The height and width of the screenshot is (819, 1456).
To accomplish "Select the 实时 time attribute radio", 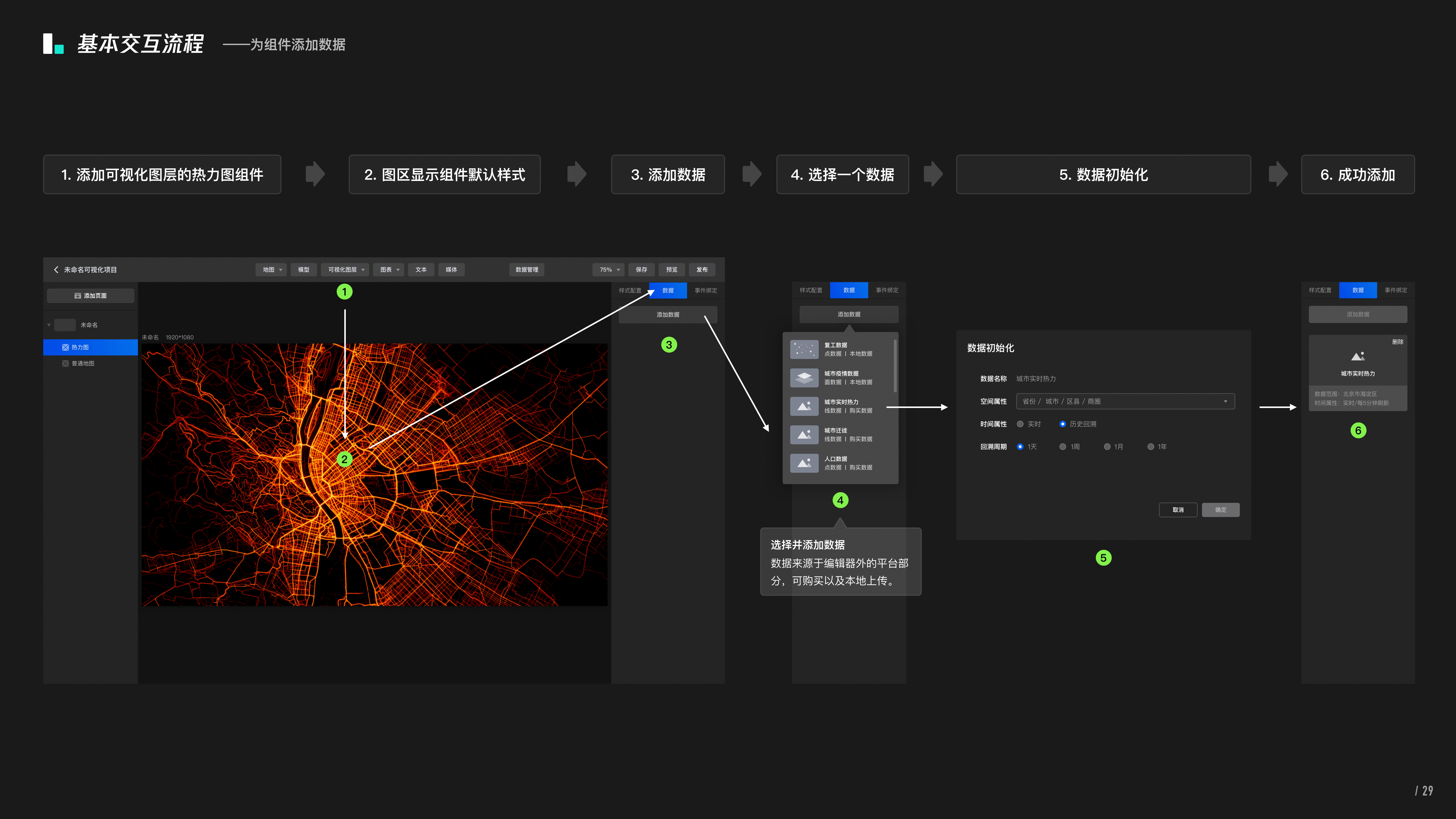I will (x=1020, y=424).
